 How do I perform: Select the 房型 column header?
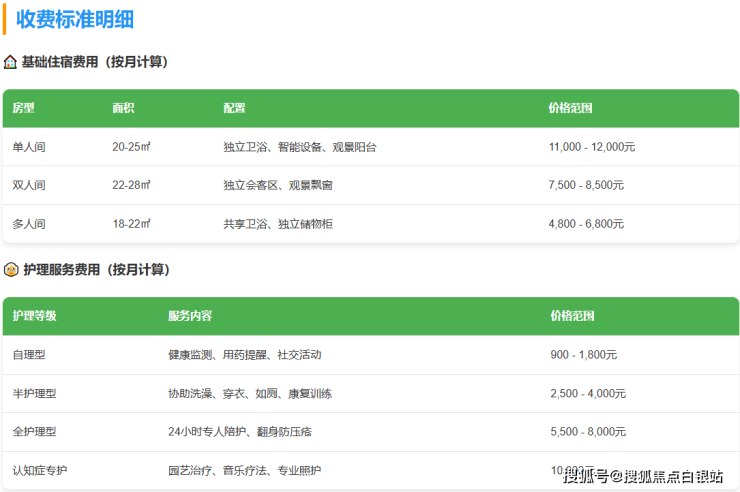(x=23, y=108)
